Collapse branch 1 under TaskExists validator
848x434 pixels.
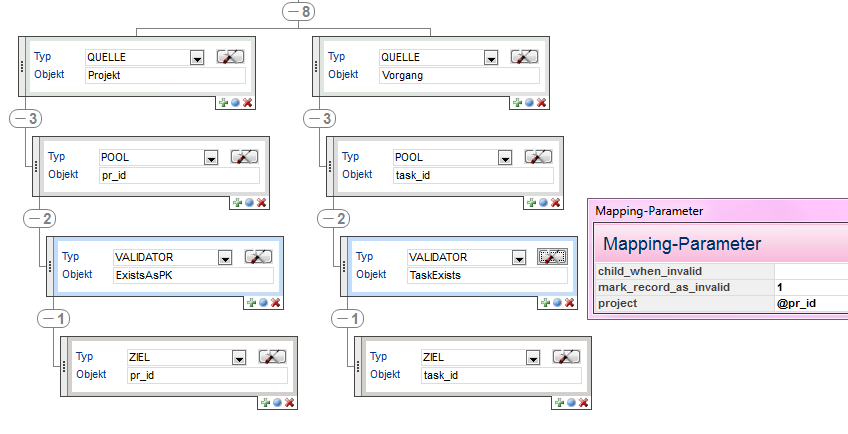click(x=348, y=319)
